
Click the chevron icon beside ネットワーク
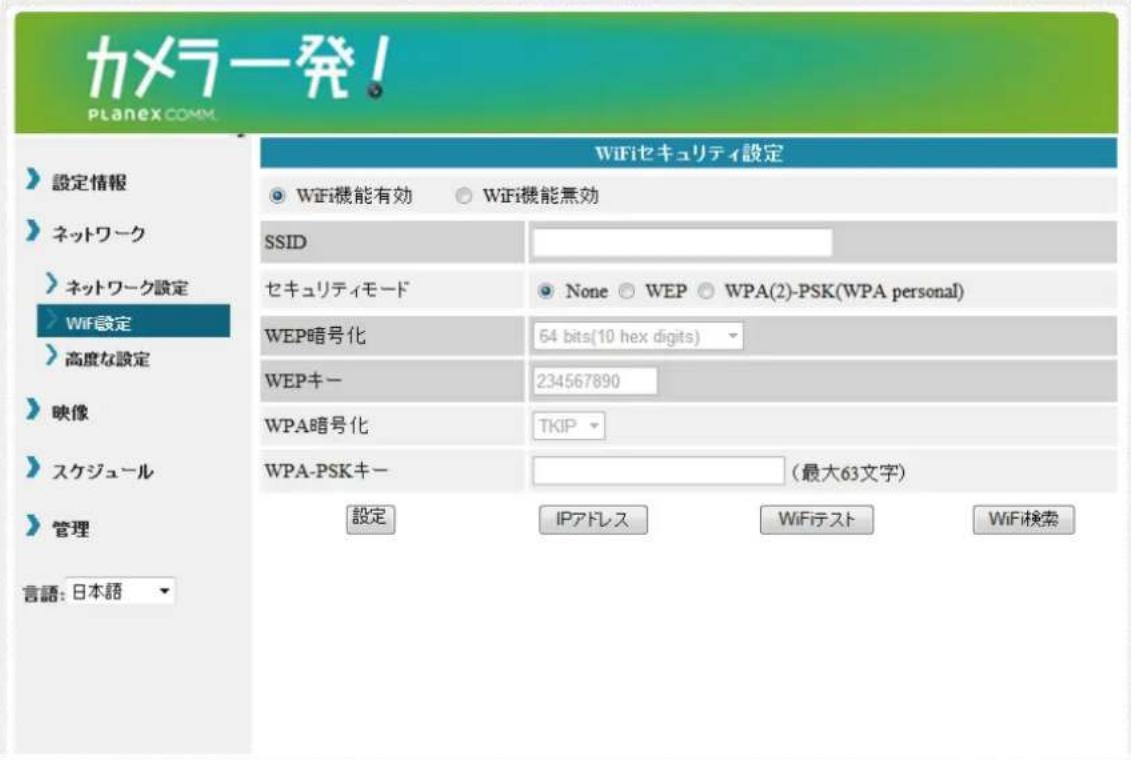(32, 231)
